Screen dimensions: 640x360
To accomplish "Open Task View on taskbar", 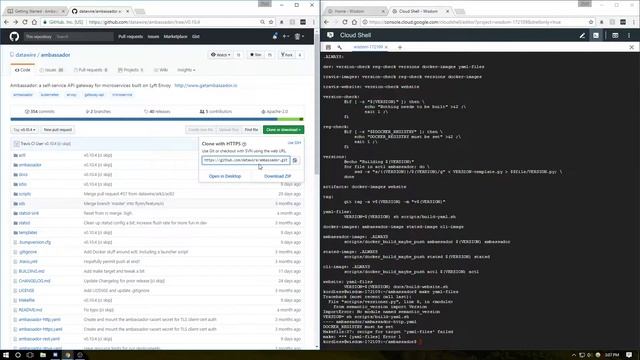I will pyautogui.click(x=30, y=355).
